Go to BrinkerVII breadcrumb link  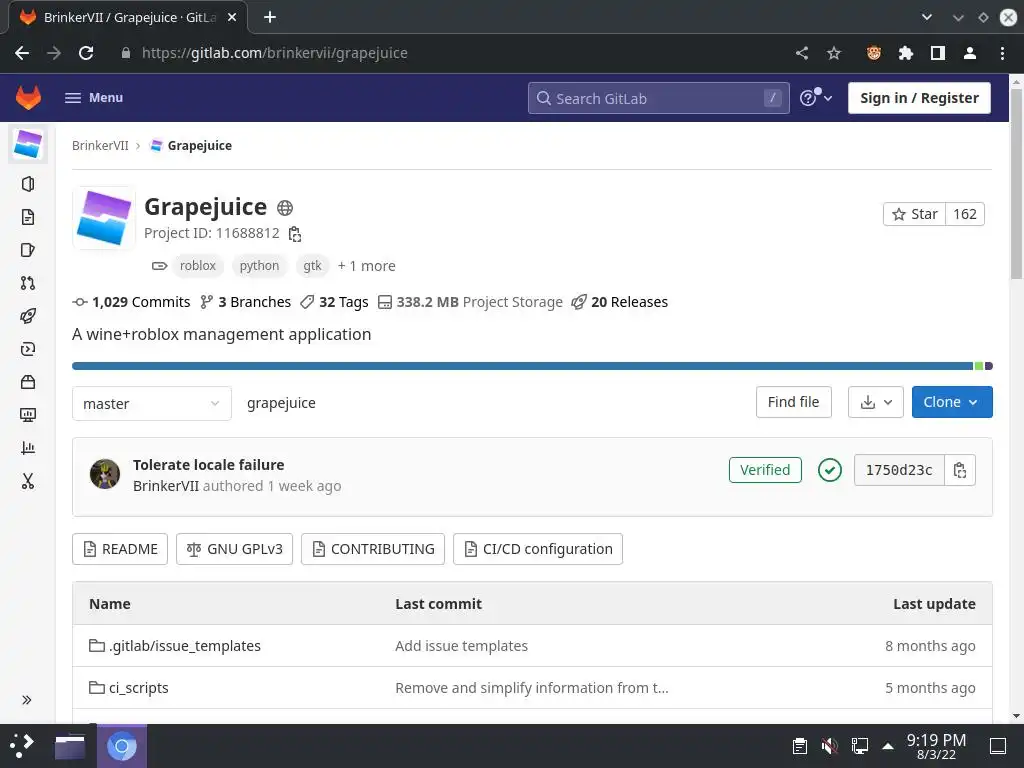[x=100, y=146]
